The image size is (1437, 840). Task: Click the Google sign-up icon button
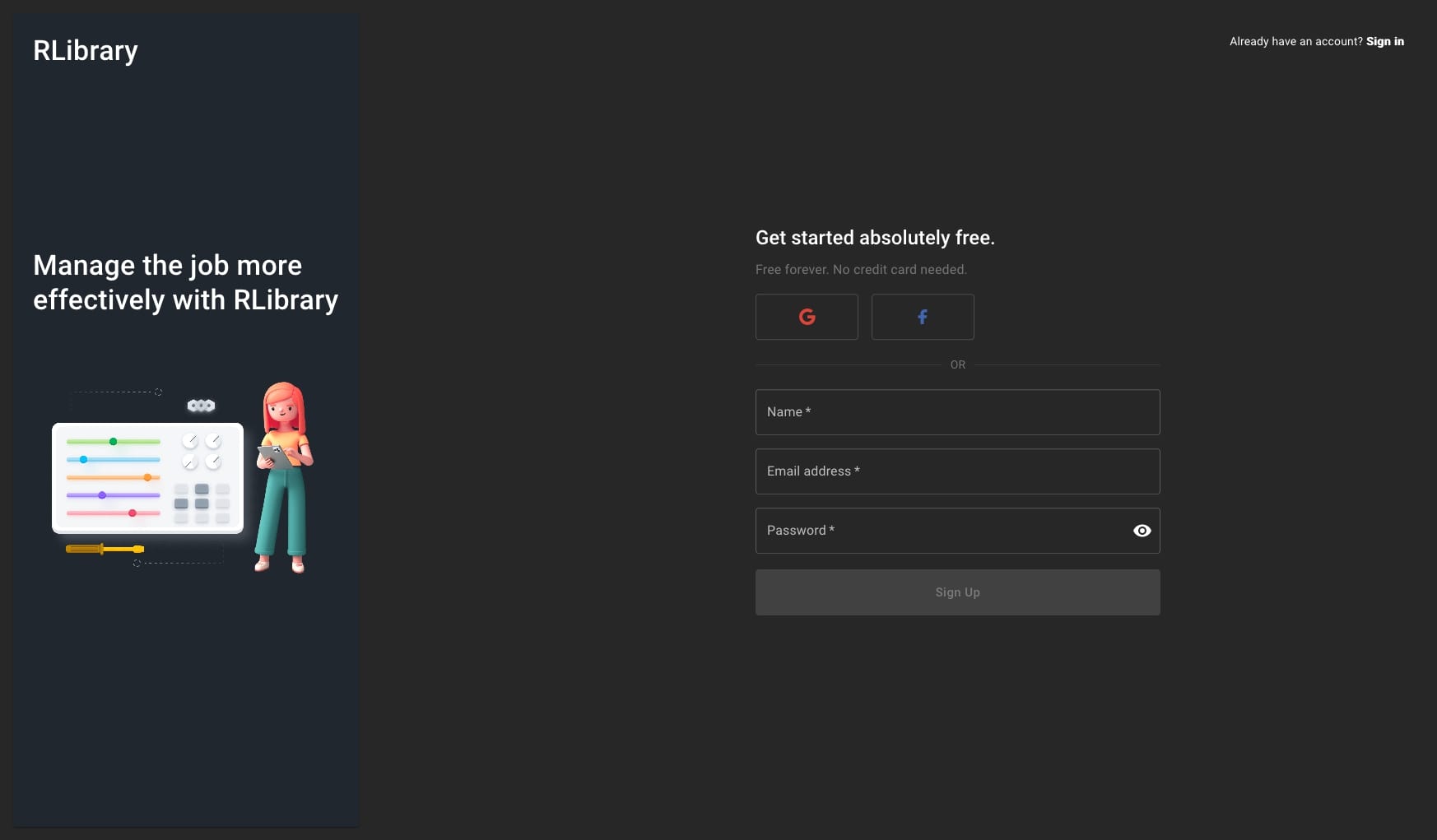click(x=807, y=317)
